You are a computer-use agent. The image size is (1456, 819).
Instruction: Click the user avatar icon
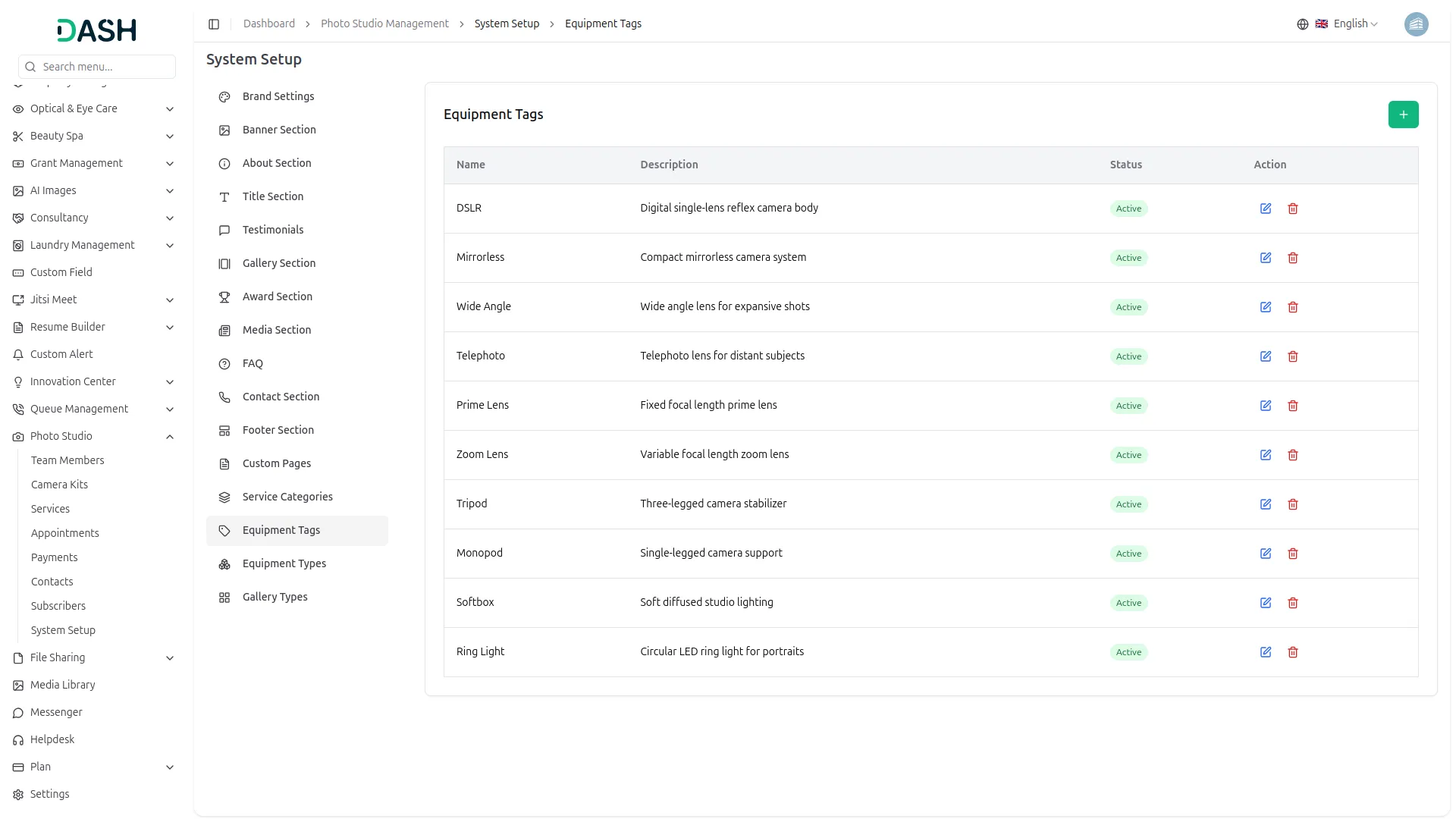click(x=1416, y=24)
